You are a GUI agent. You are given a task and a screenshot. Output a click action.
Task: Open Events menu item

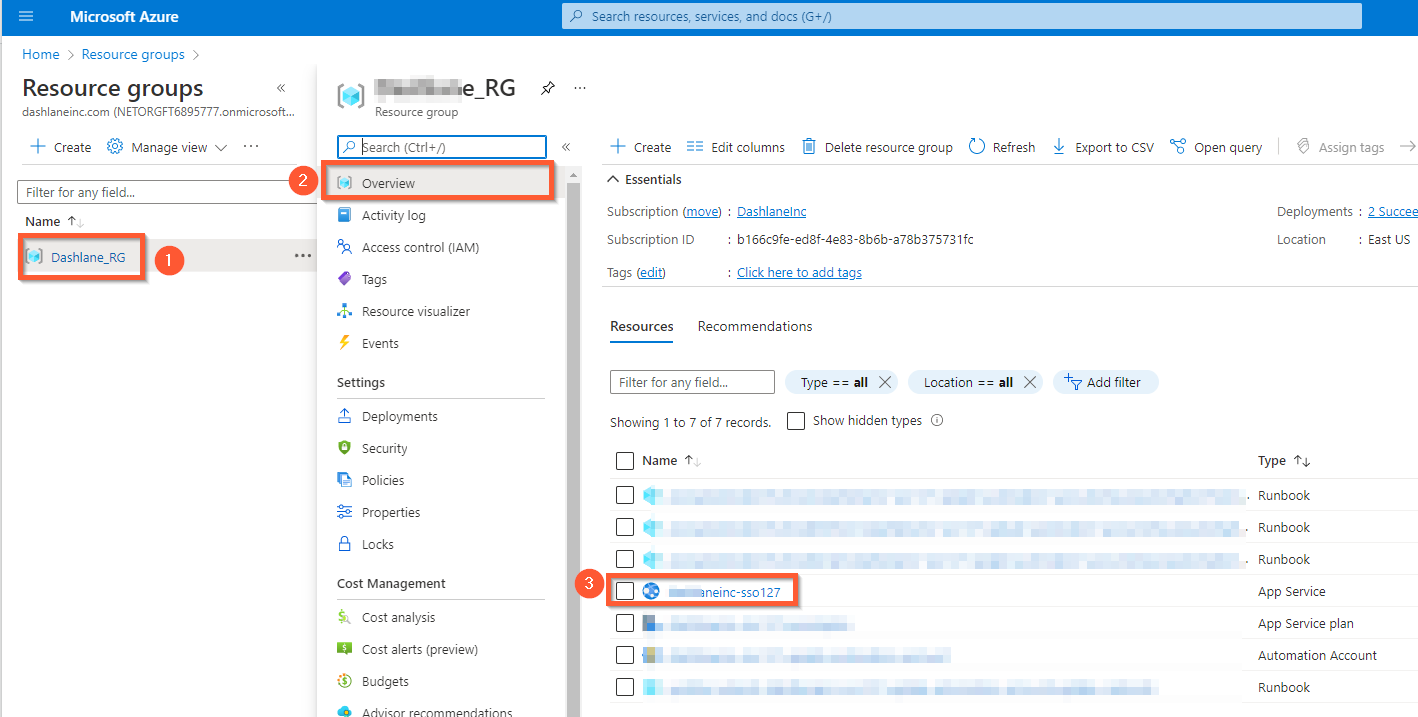(380, 343)
